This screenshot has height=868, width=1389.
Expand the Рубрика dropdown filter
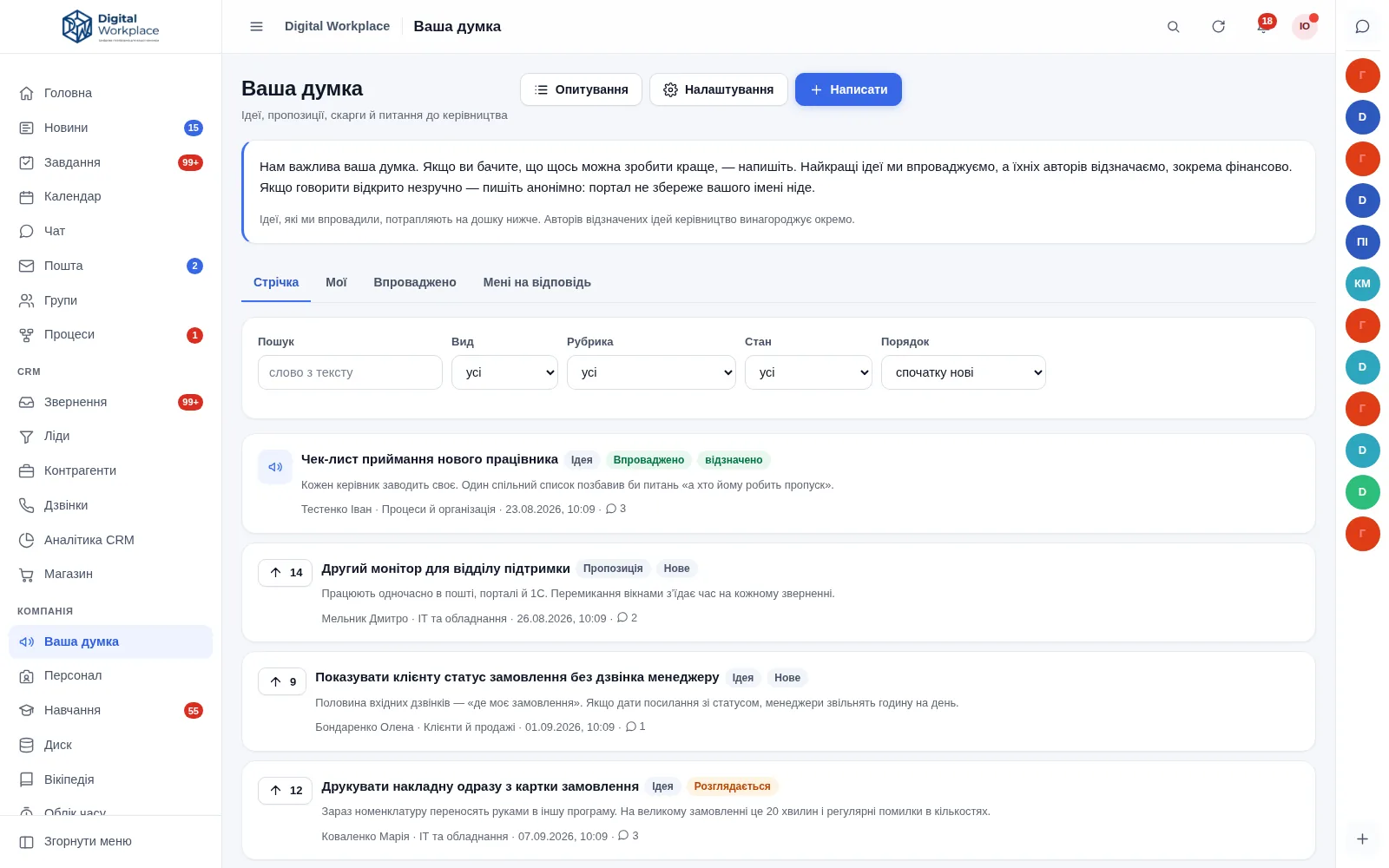[651, 372]
